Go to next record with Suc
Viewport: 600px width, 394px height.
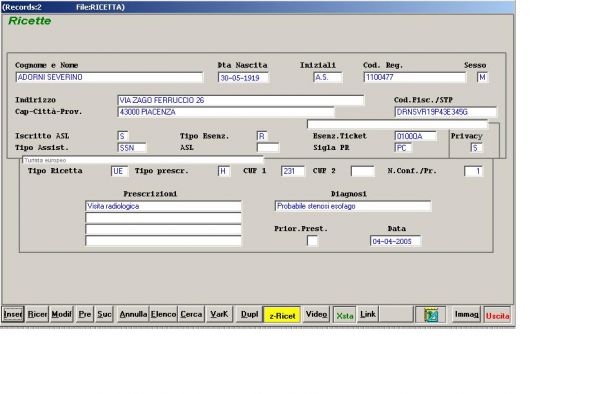[104, 314]
